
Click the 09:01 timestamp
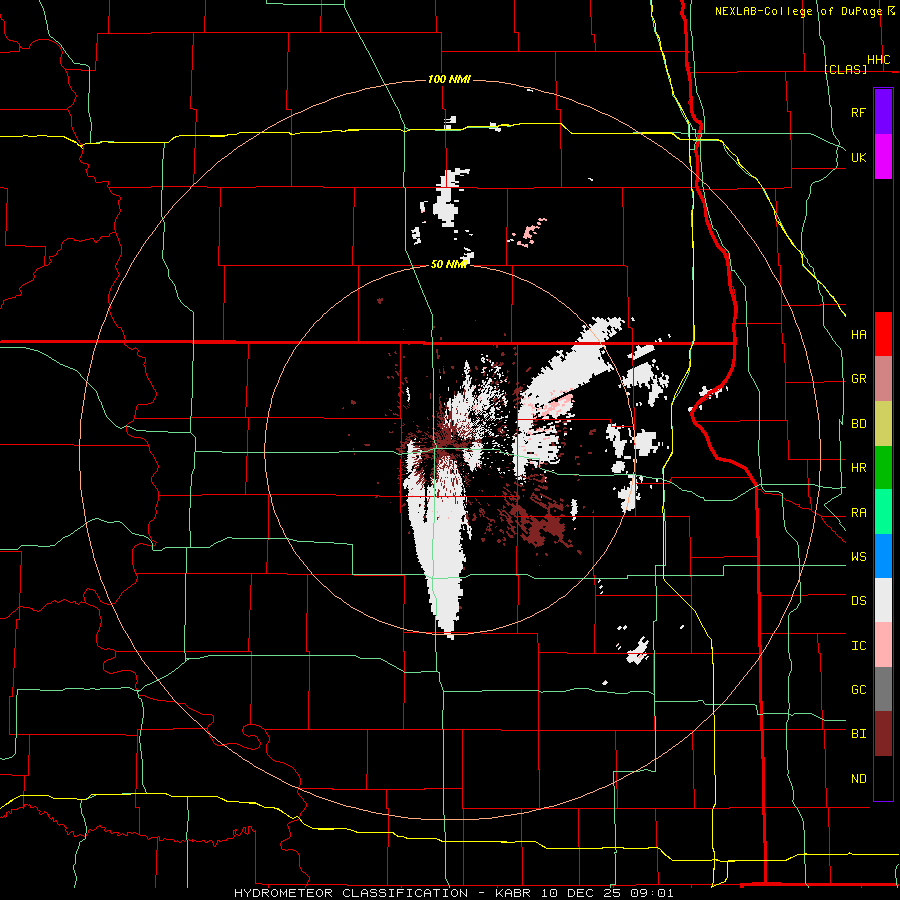pos(651,893)
